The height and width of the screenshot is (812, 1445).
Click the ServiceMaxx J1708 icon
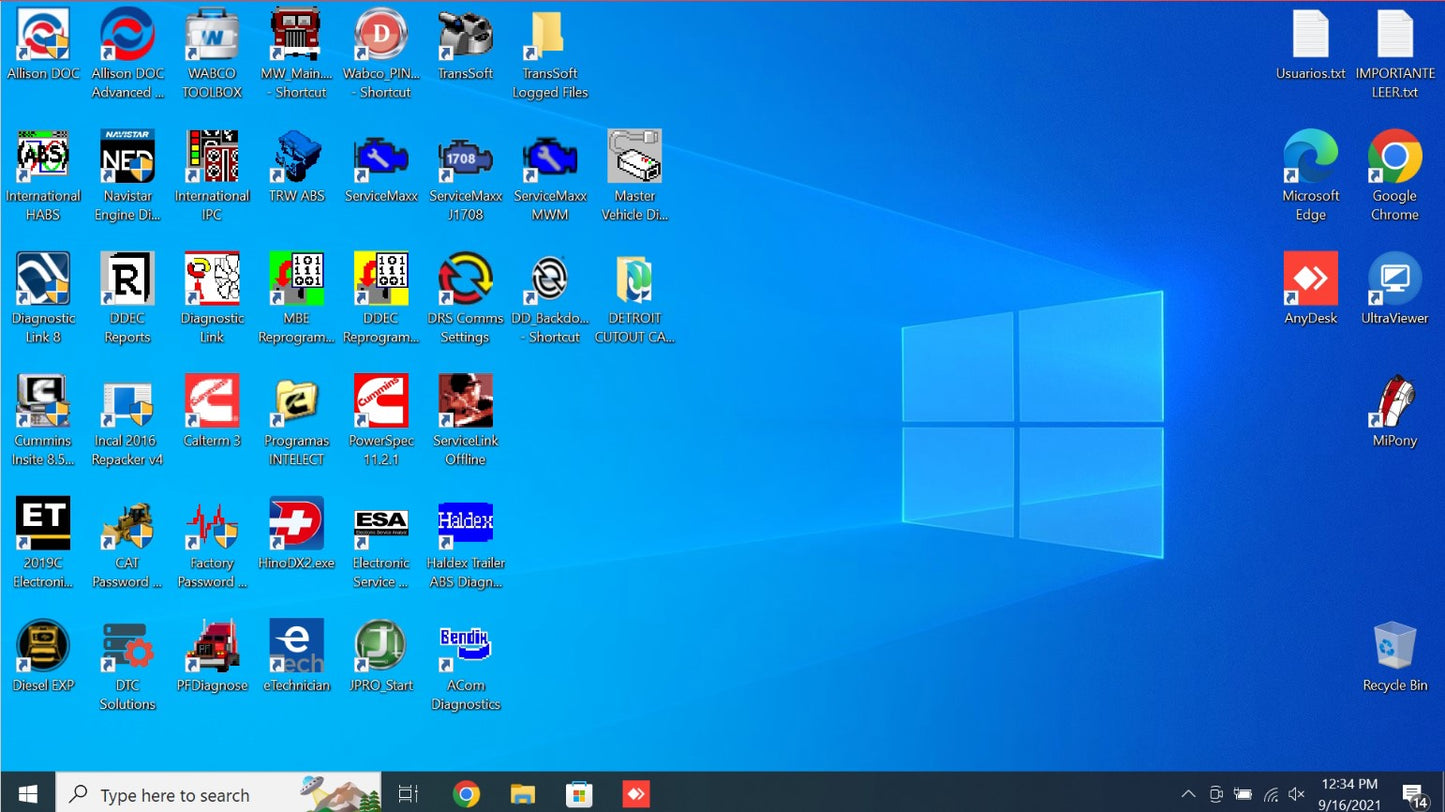click(465, 158)
